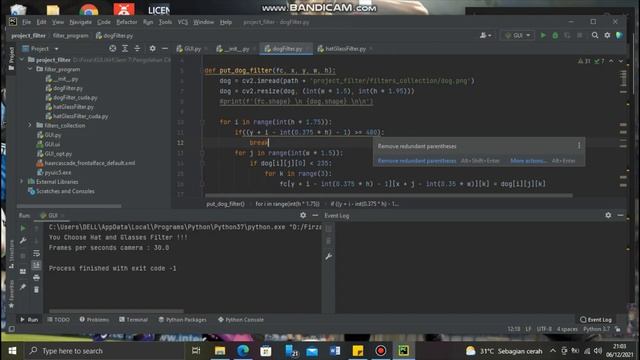This screenshot has width=640, height=360.
Task: Open the Navigate menu
Action: click(80, 22)
